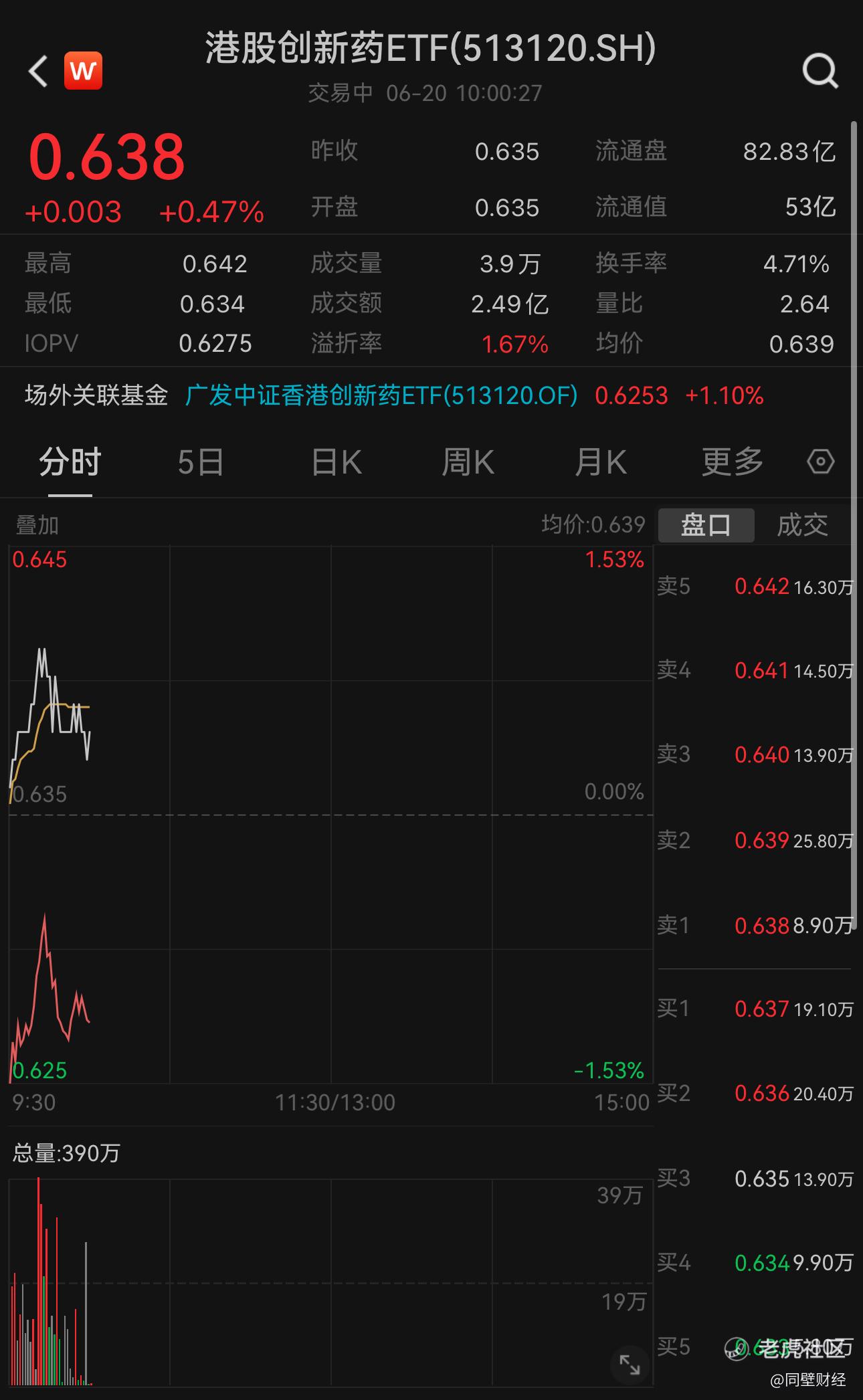863x1400 pixels.
Task: Switch to the 5日 tab
Action: point(200,462)
